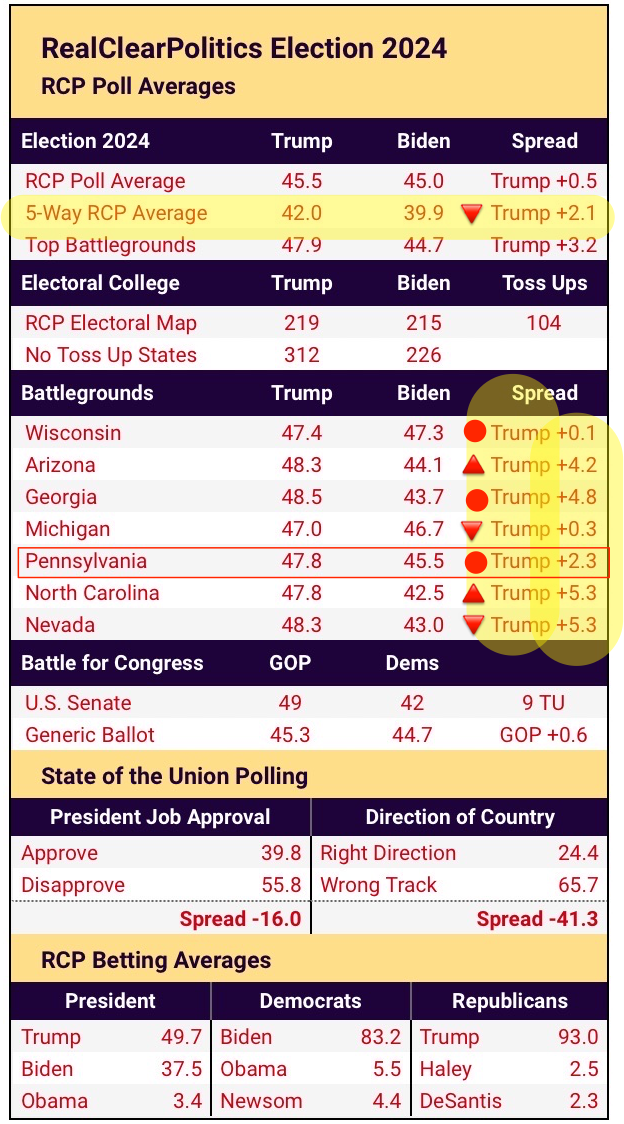Click the Wrong Track row link
Screen dimensions: 624x1124
(x=378, y=885)
